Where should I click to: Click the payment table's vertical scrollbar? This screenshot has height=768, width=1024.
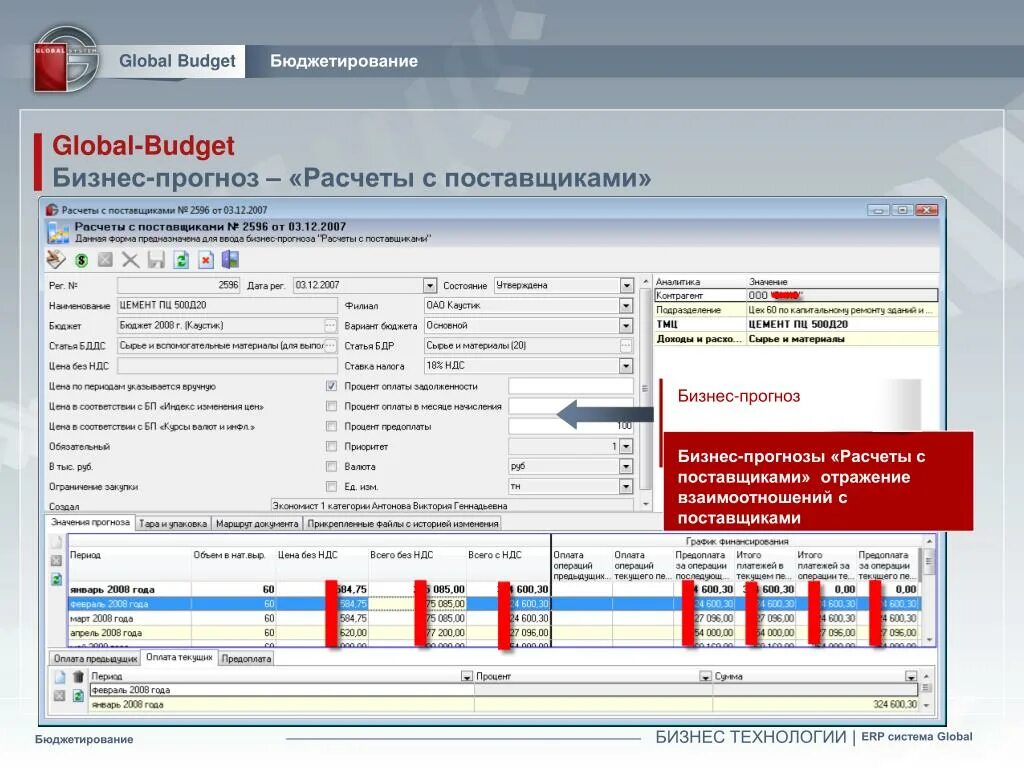[x=926, y=690]
